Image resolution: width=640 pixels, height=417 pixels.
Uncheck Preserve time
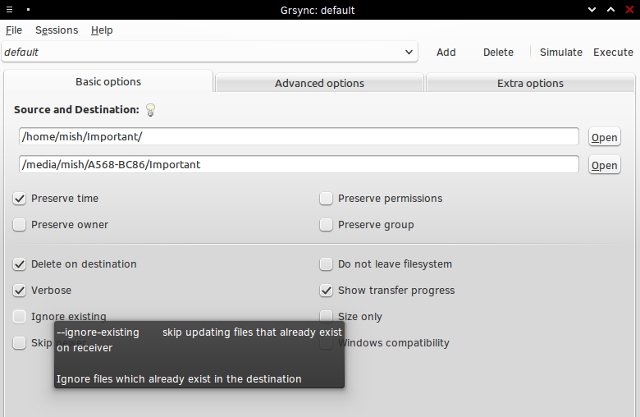coord(19,199)
